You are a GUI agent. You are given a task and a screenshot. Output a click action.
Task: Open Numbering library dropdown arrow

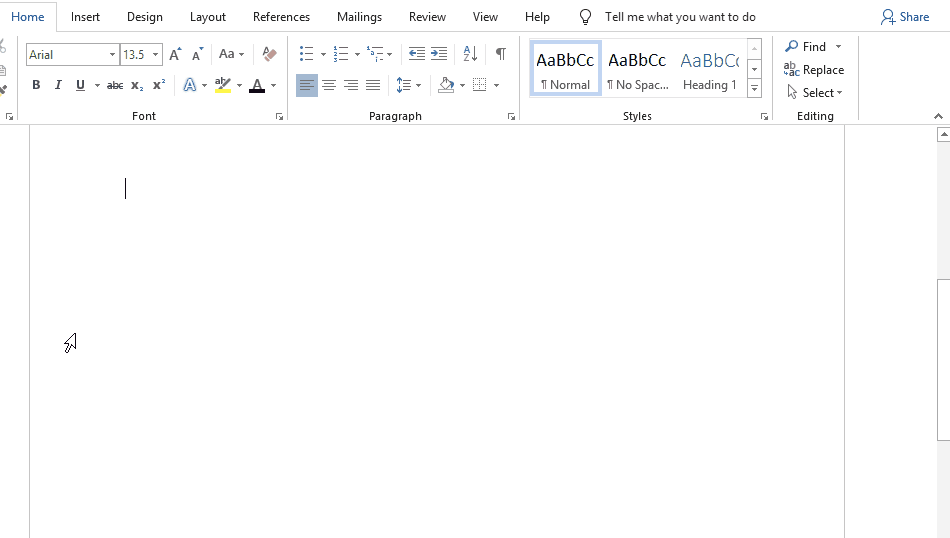click(x=357, y=55)
